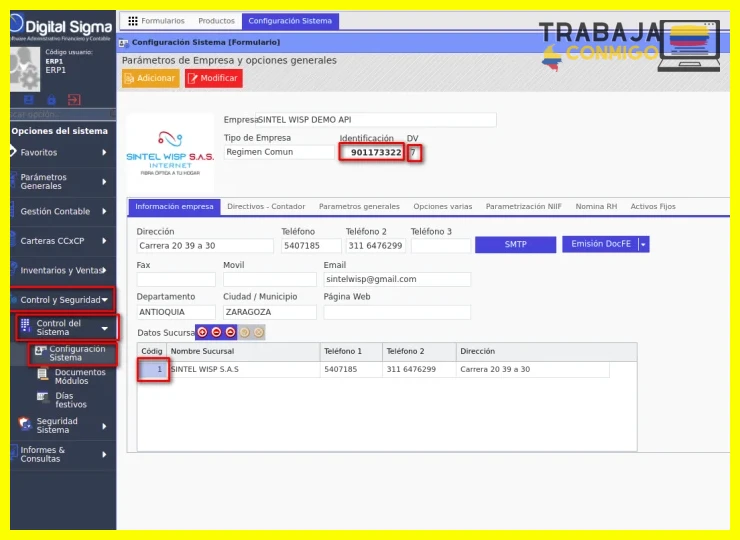This screenshot has height=540, width=740.
Task: Expand Gestión Contable section arrow
Action: (104, 211)
